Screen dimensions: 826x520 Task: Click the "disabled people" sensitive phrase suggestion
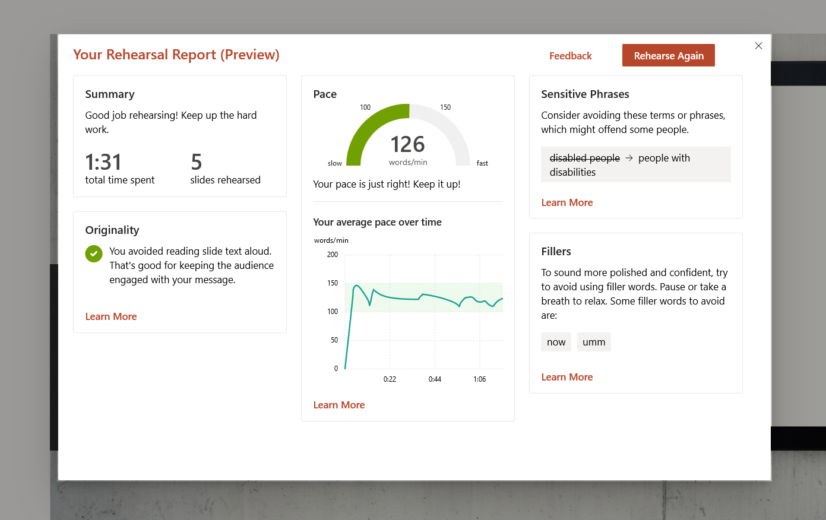click(585, 158)
